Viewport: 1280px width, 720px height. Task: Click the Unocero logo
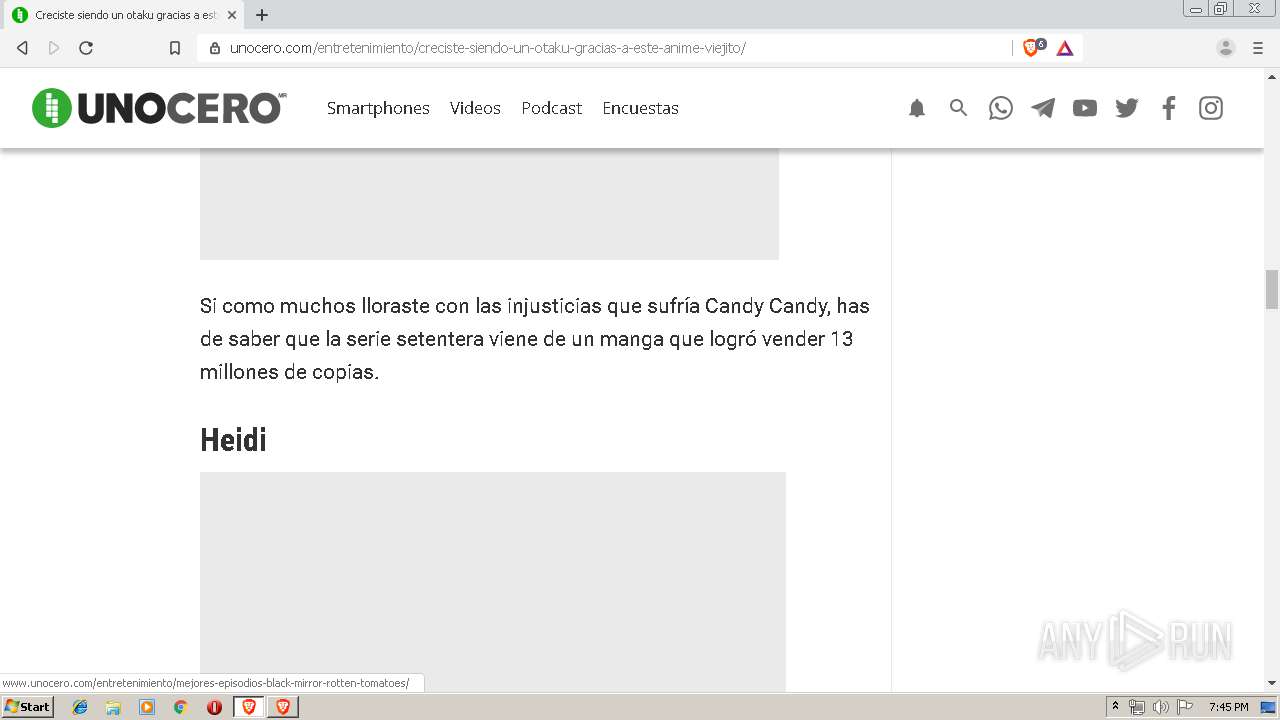click(x=159, y=108)
